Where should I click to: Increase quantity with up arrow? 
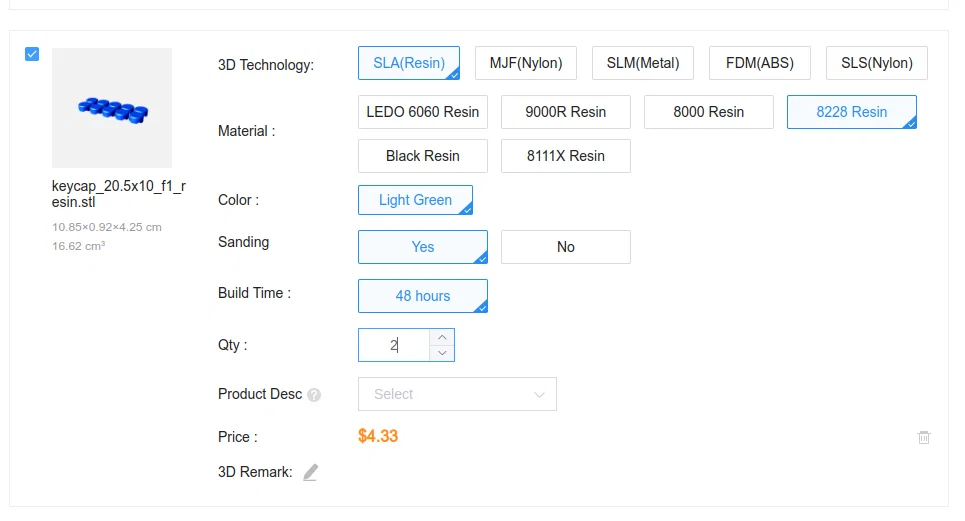[442, 337]
